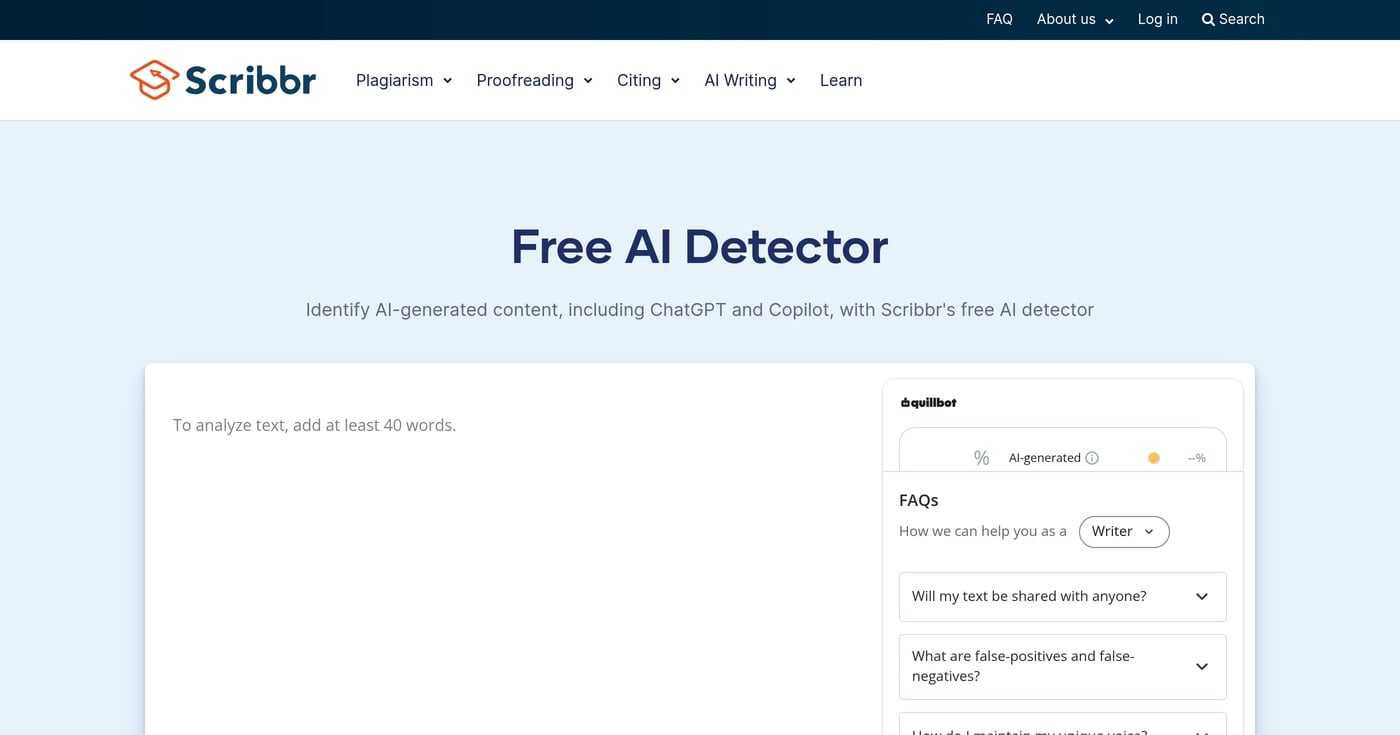
Task: Click the '--%' AI-generated value
Action: [x=1197, y=458]
